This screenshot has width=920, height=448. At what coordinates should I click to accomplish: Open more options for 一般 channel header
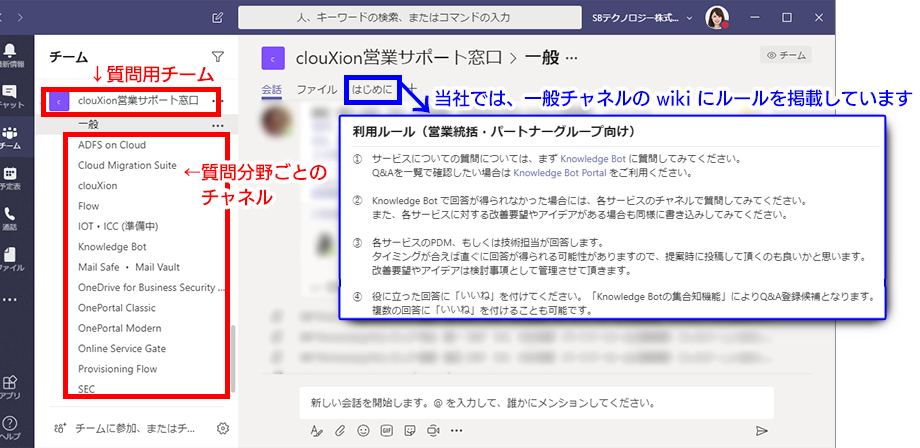[x=570, y=58]
